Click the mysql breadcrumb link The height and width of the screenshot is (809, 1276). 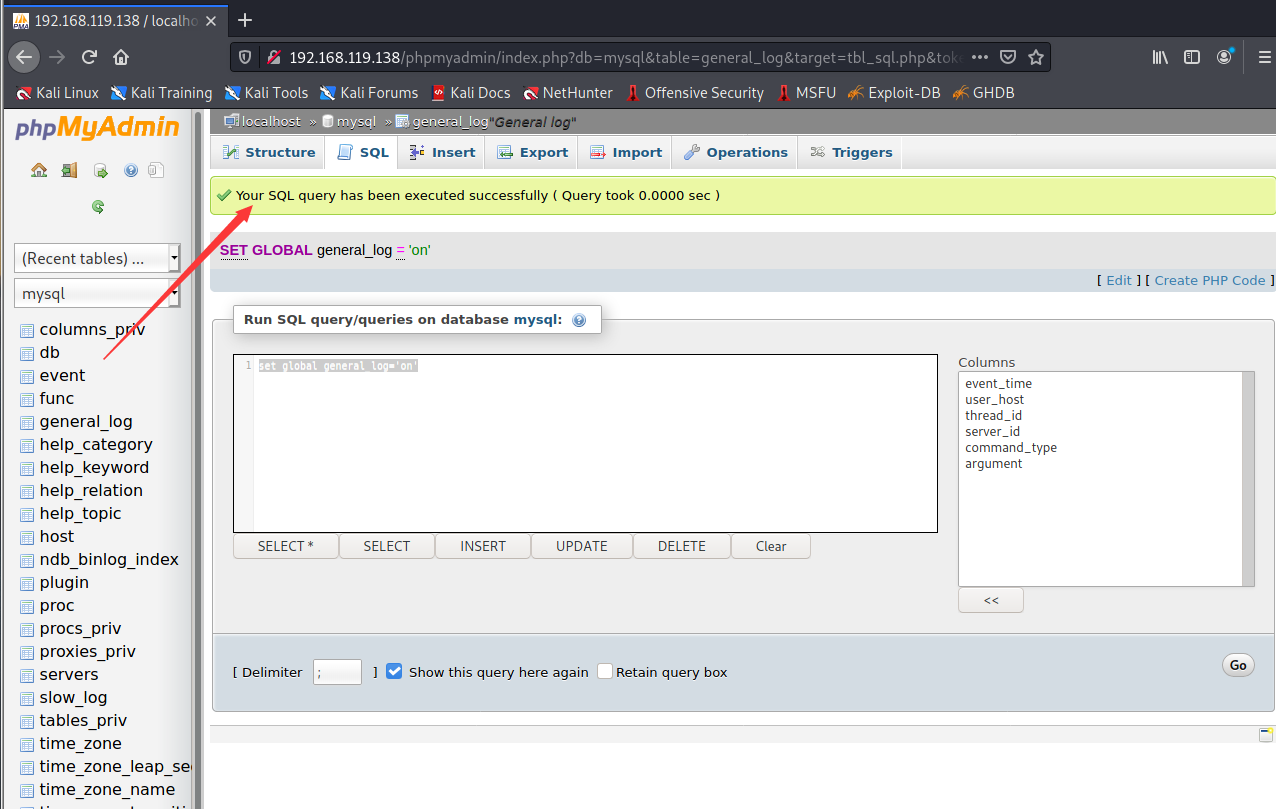click(x=356, y=121)
